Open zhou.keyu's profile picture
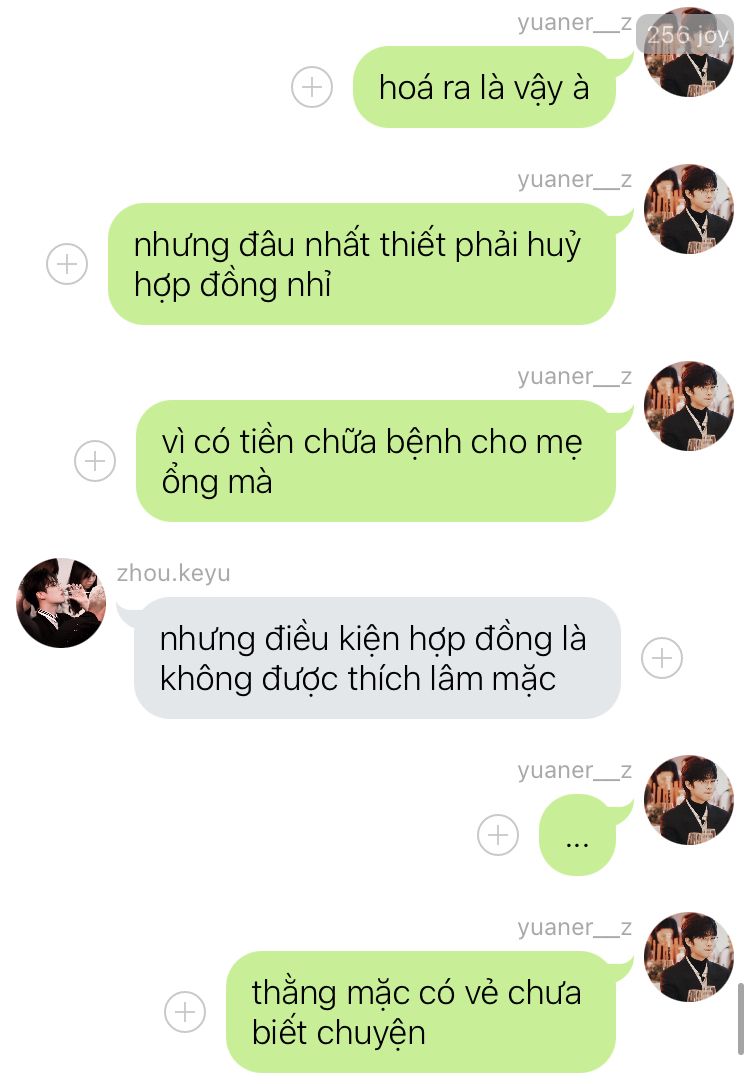 click(61, 603)
